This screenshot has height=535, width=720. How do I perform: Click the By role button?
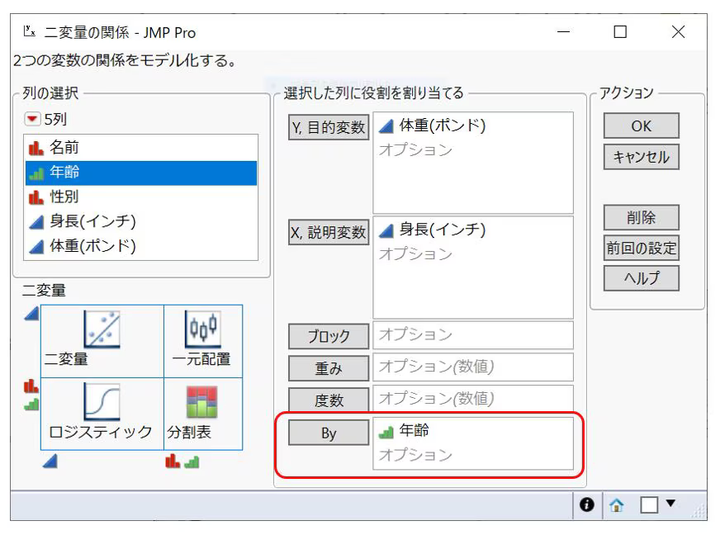click(329, 433)
